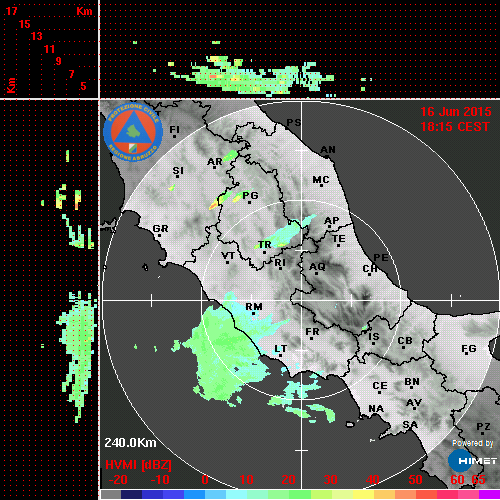This screenshot has width=500, height=500.
Task: Click the Protezione Civile Abruzzo logo
Action: tap(133, 133)
